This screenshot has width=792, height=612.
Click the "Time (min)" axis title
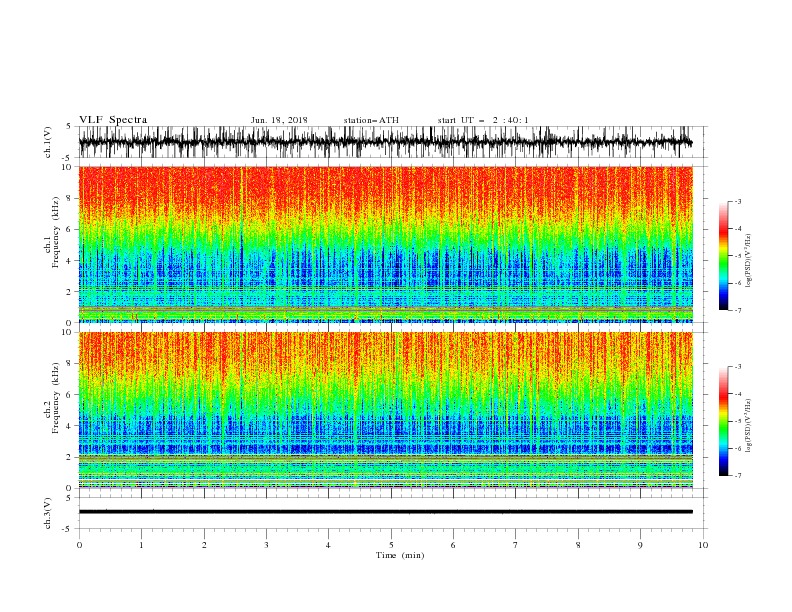point(400,555)
